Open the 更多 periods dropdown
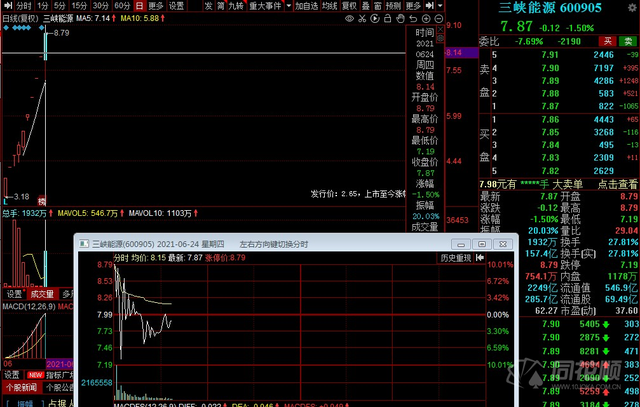This screenshot has height=407, width=640. pos(155,6)
